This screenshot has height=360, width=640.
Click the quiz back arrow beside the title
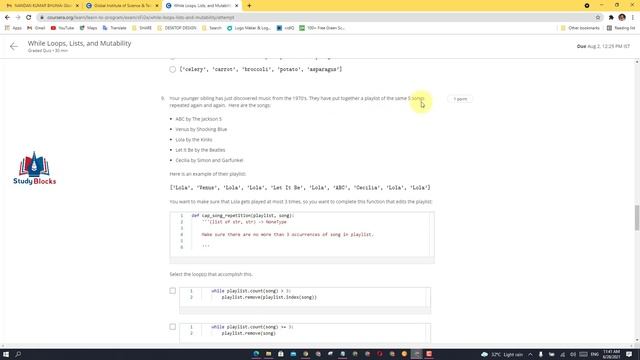14,47
